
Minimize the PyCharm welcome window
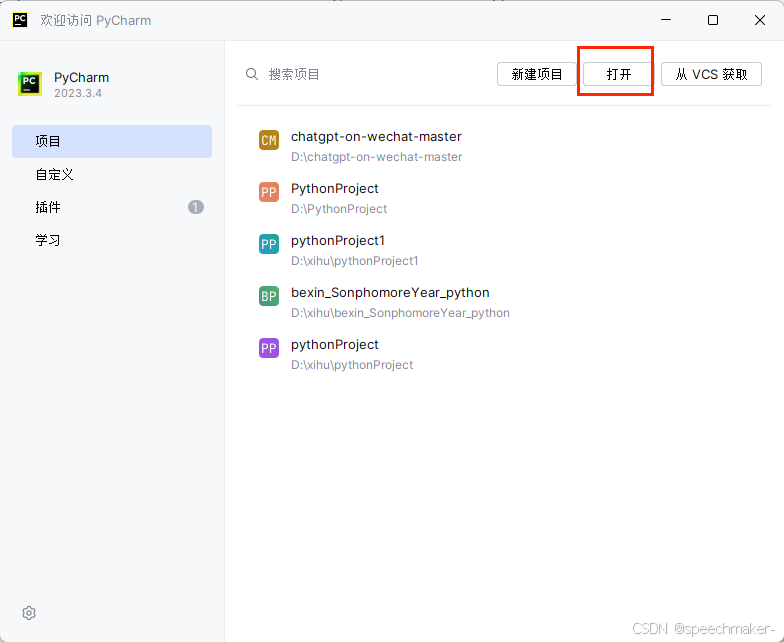(666, 20)
